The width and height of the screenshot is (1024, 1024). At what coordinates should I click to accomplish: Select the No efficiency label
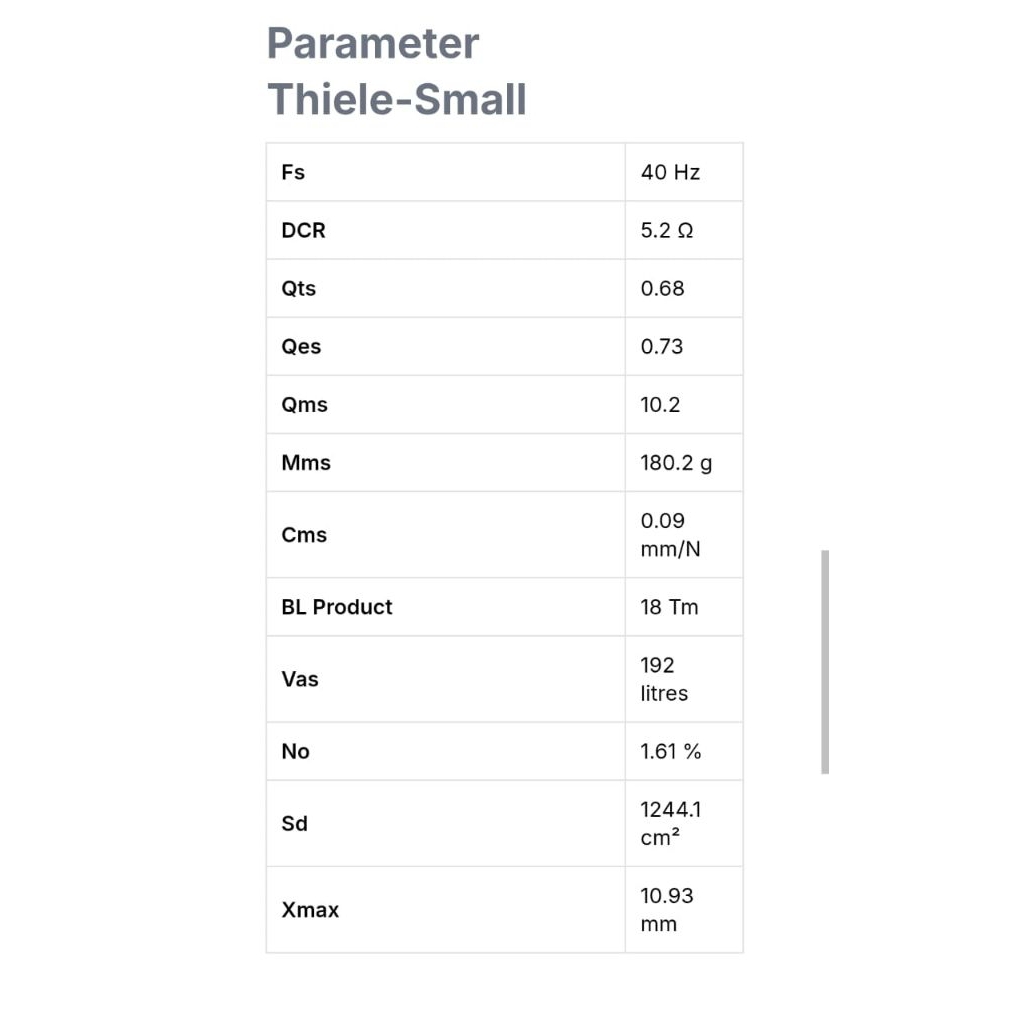tap(296, 751)
